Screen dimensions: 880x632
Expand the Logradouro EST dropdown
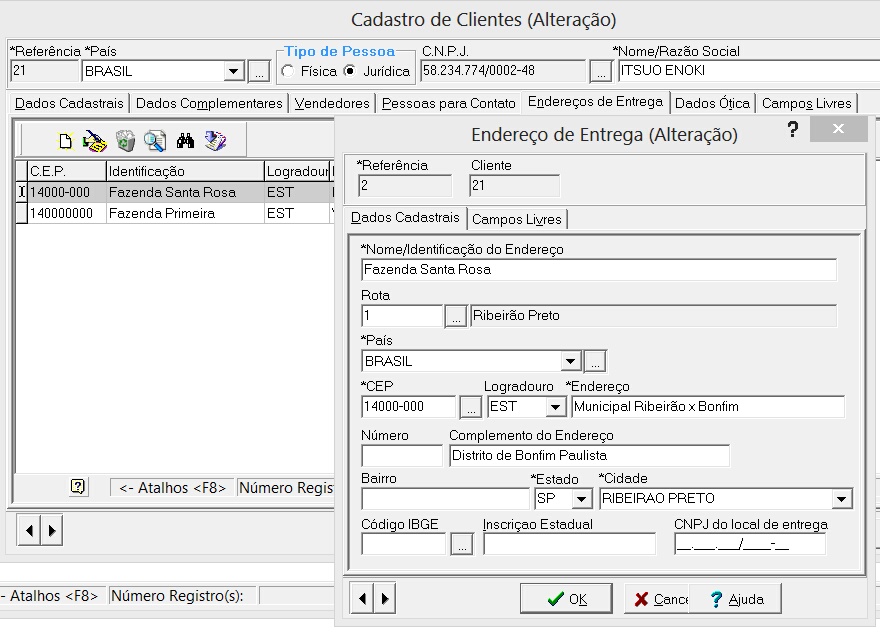pos(555,407)
